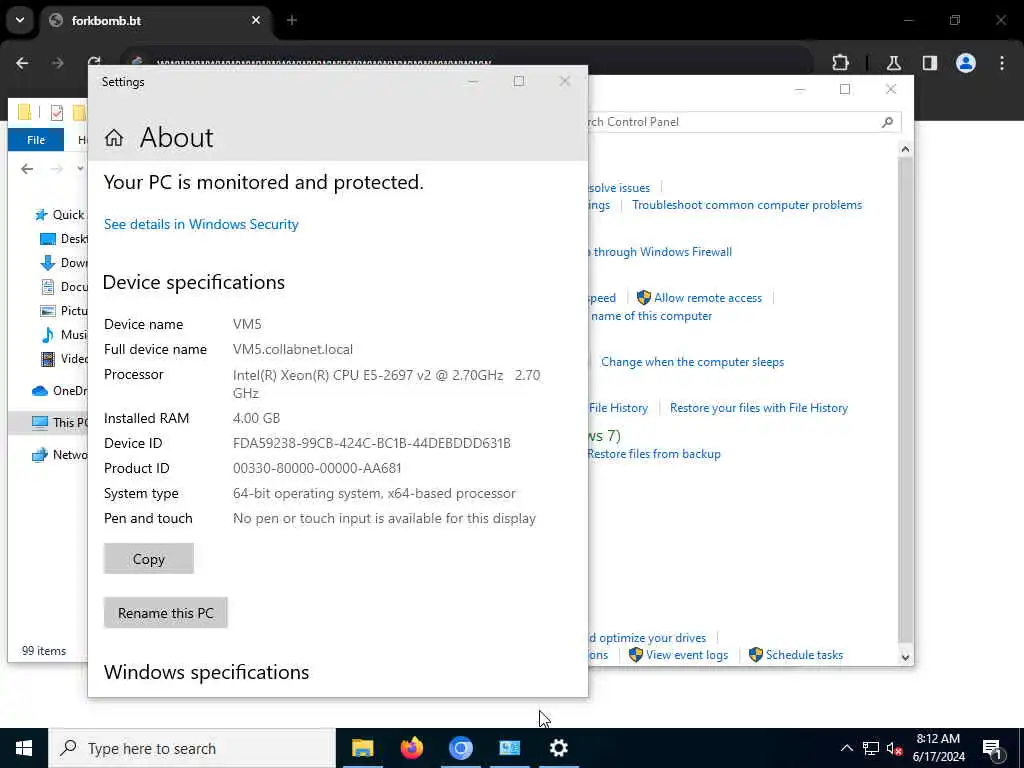Select the Device ID value text
1024x768 pixels.
(372, 443)
